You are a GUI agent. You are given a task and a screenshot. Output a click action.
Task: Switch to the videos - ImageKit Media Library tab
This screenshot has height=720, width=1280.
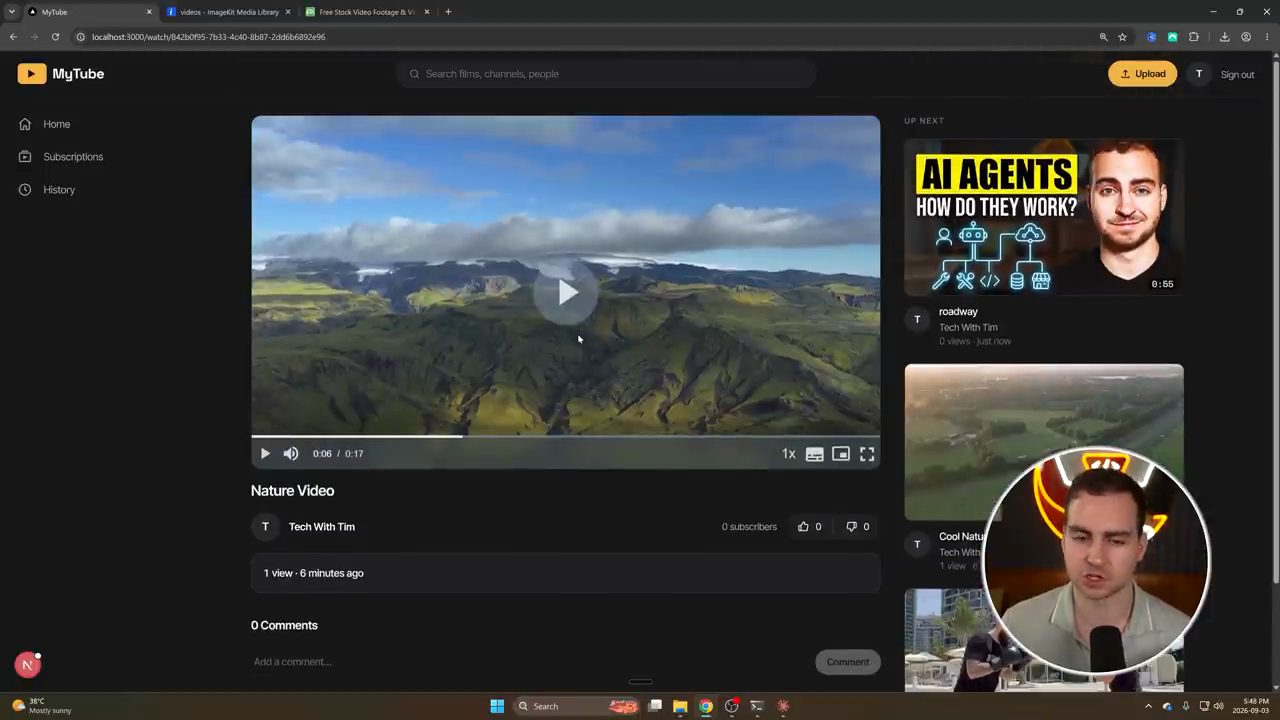pyautogui.click(x=229, y=12)
